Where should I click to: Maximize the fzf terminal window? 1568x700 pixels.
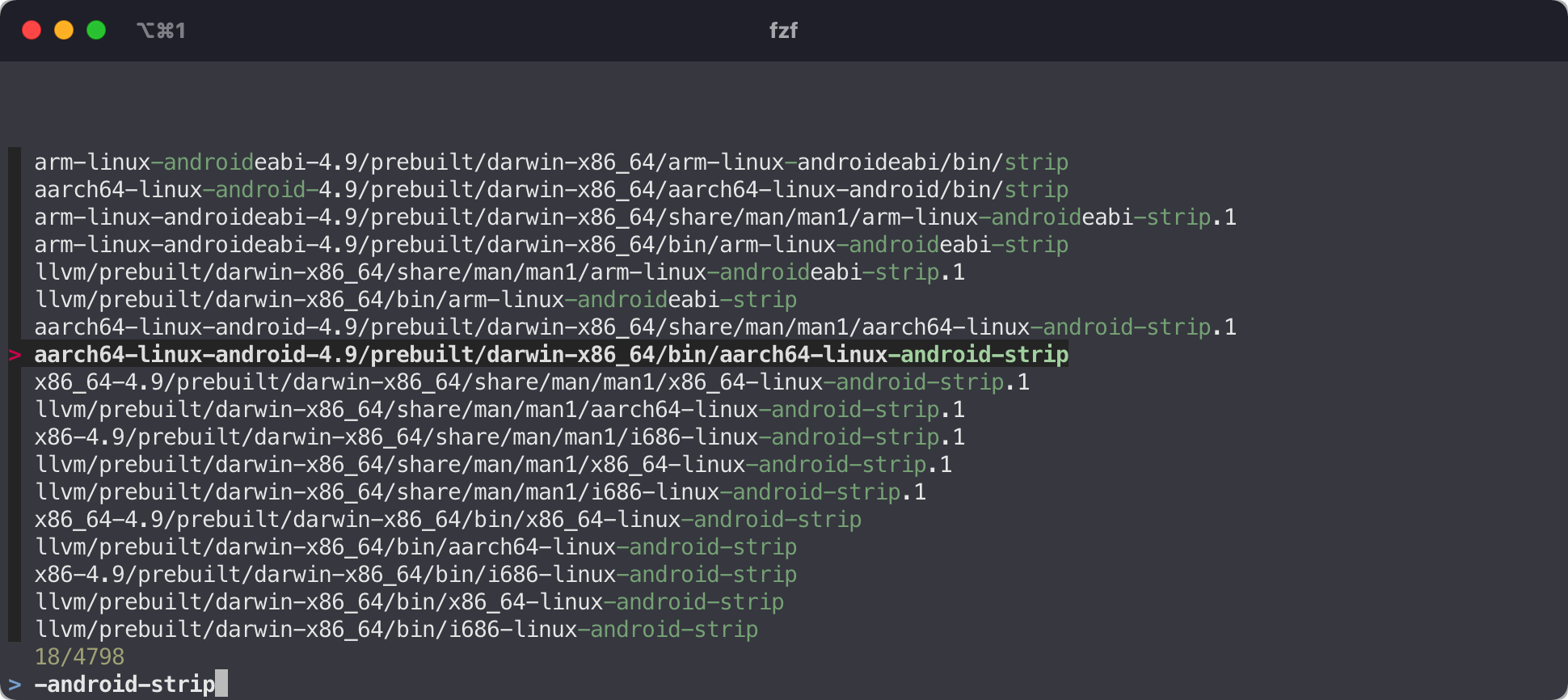coord(96,31)
